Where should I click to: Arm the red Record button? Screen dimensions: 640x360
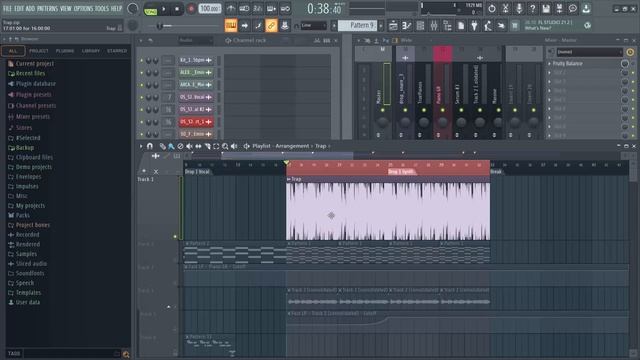tap(191, 9)
